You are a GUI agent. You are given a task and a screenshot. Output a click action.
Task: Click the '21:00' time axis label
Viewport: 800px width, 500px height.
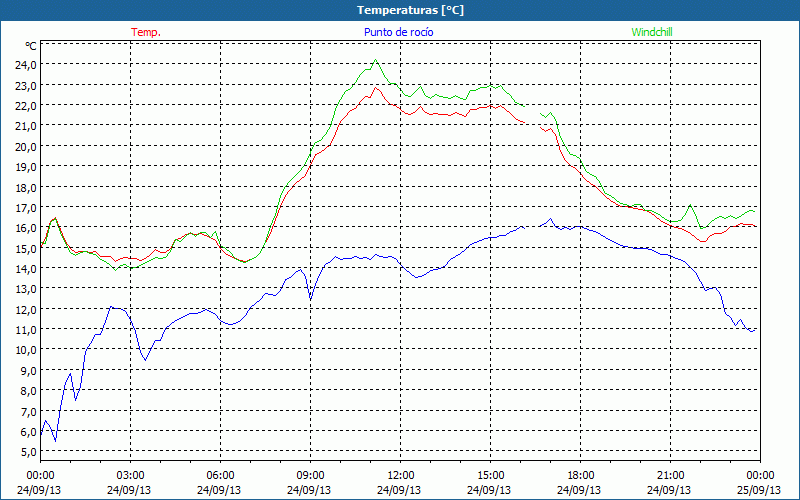click(x=670, y=475)
